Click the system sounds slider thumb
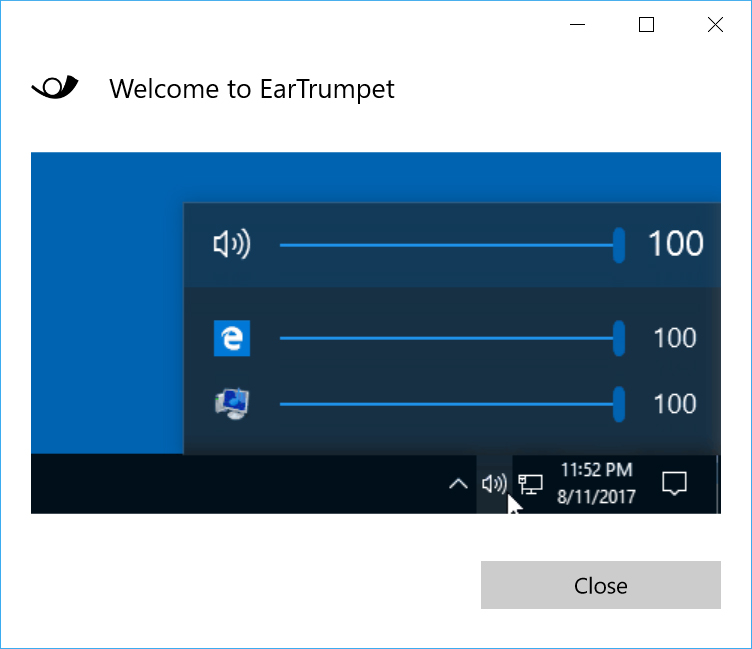The height and width of the screenshot is (649, 752). [x=619, y=404]
